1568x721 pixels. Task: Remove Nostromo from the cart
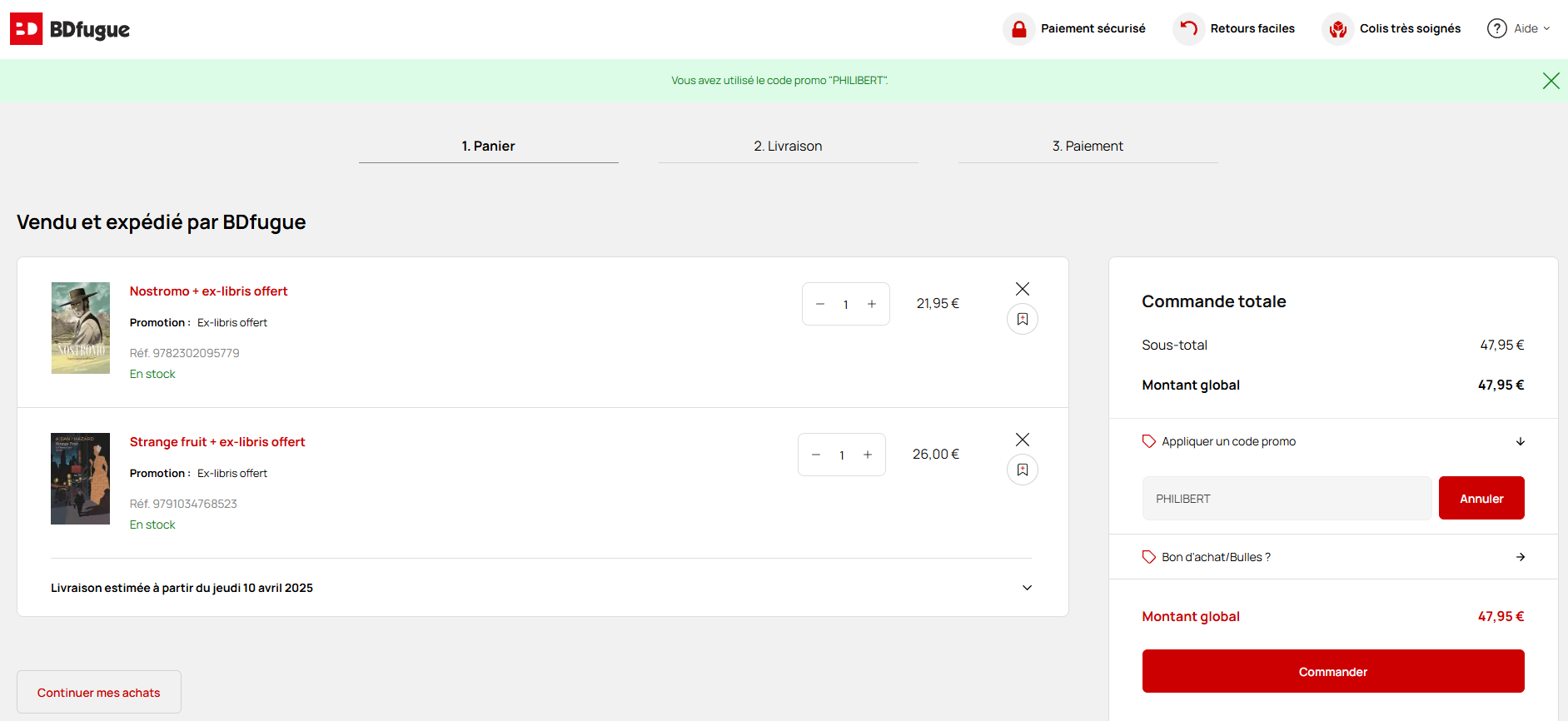1023,289
